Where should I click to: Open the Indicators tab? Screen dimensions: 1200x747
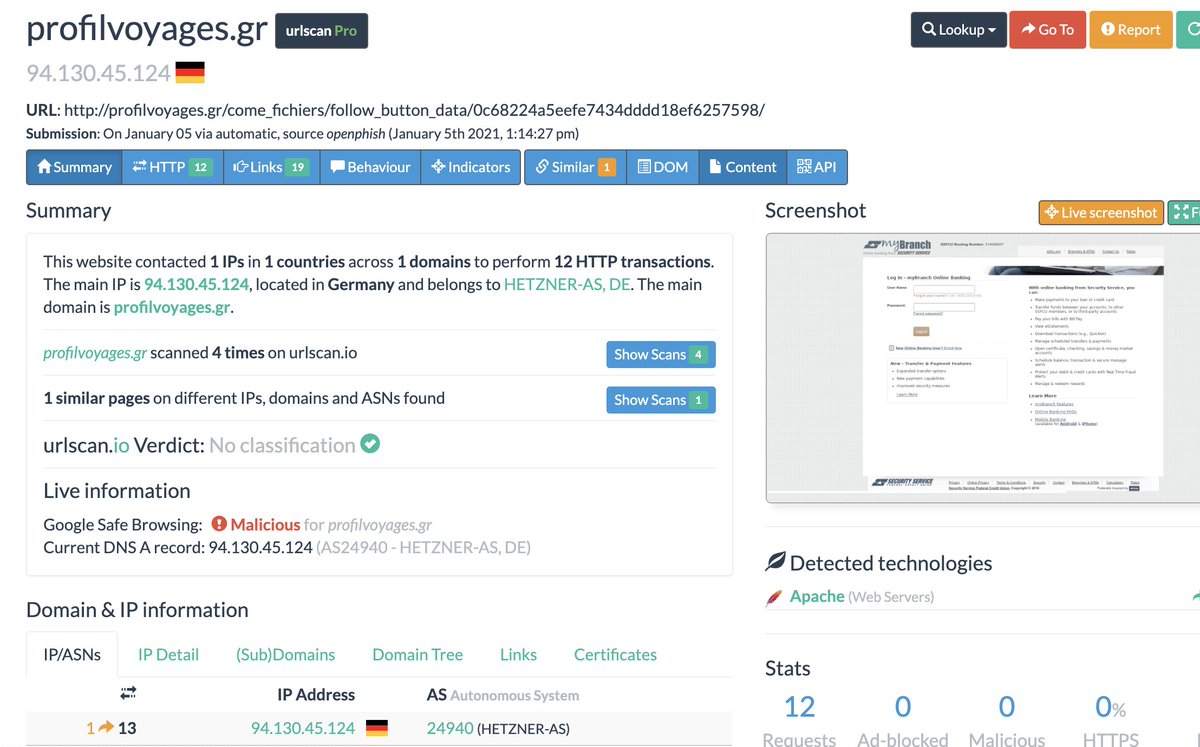tap(471, 167)
